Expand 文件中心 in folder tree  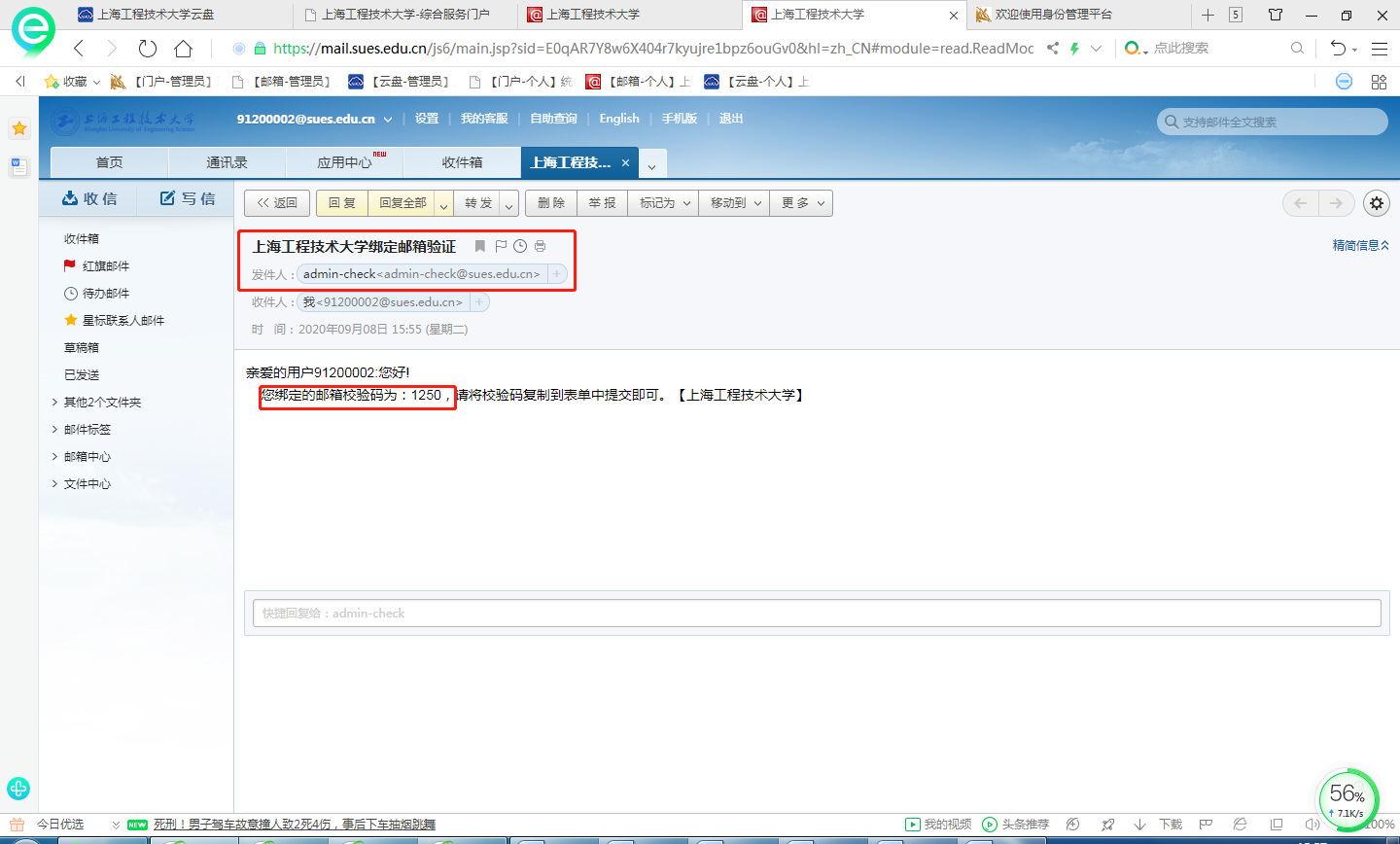(54, 483)
